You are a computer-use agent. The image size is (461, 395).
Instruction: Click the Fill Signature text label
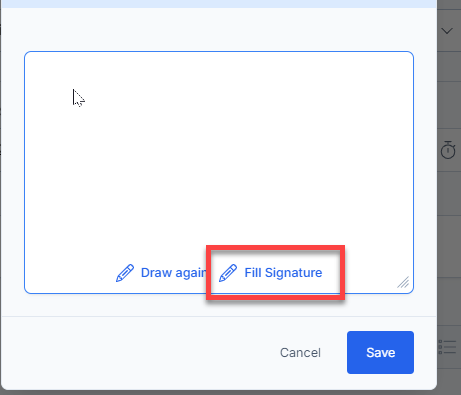tap(283, 273)
